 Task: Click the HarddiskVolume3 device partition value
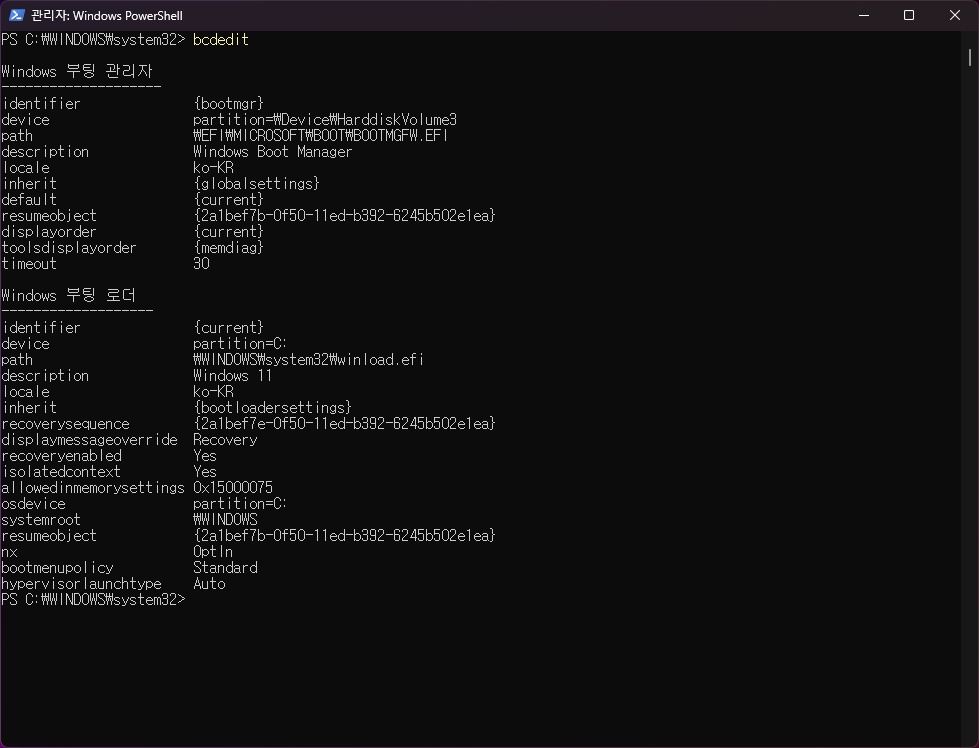point(325,120)
